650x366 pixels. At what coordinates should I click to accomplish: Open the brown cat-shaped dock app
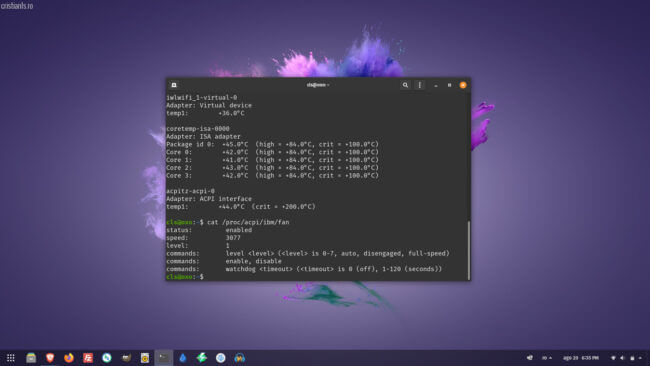(126, 358)
